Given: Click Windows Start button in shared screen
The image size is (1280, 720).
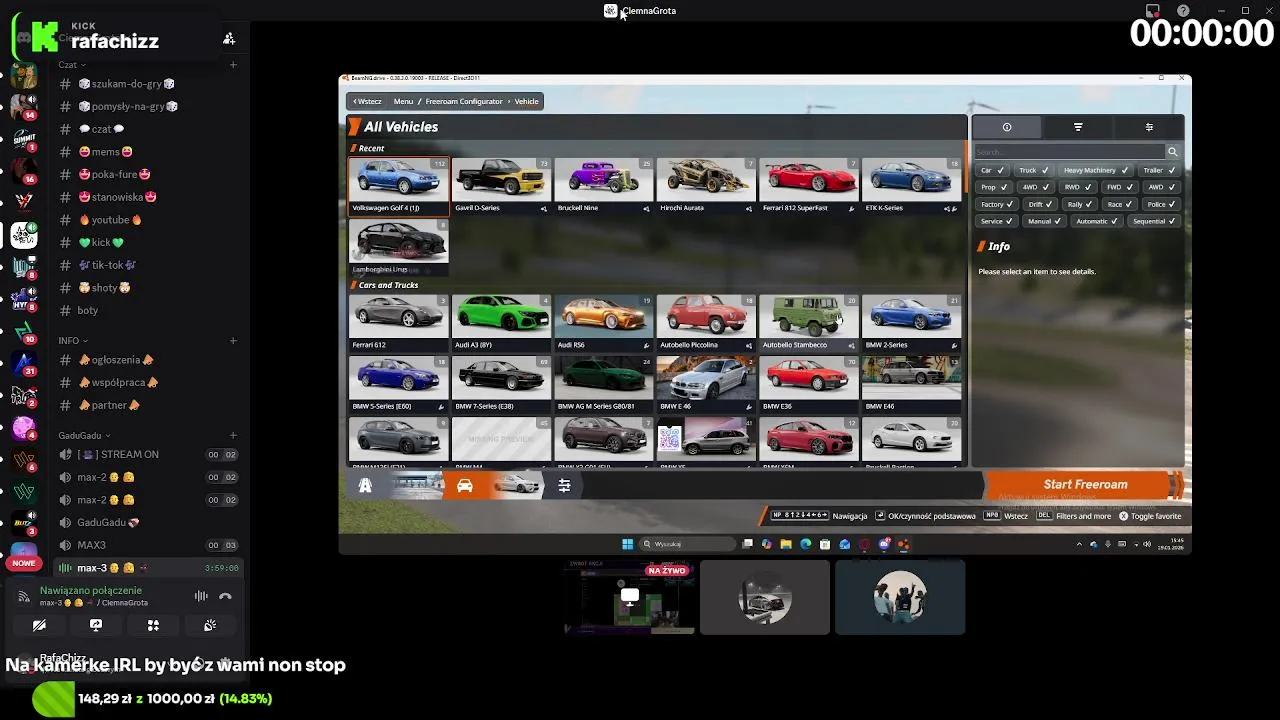Looking at the screenshot, I should (627, 544).
